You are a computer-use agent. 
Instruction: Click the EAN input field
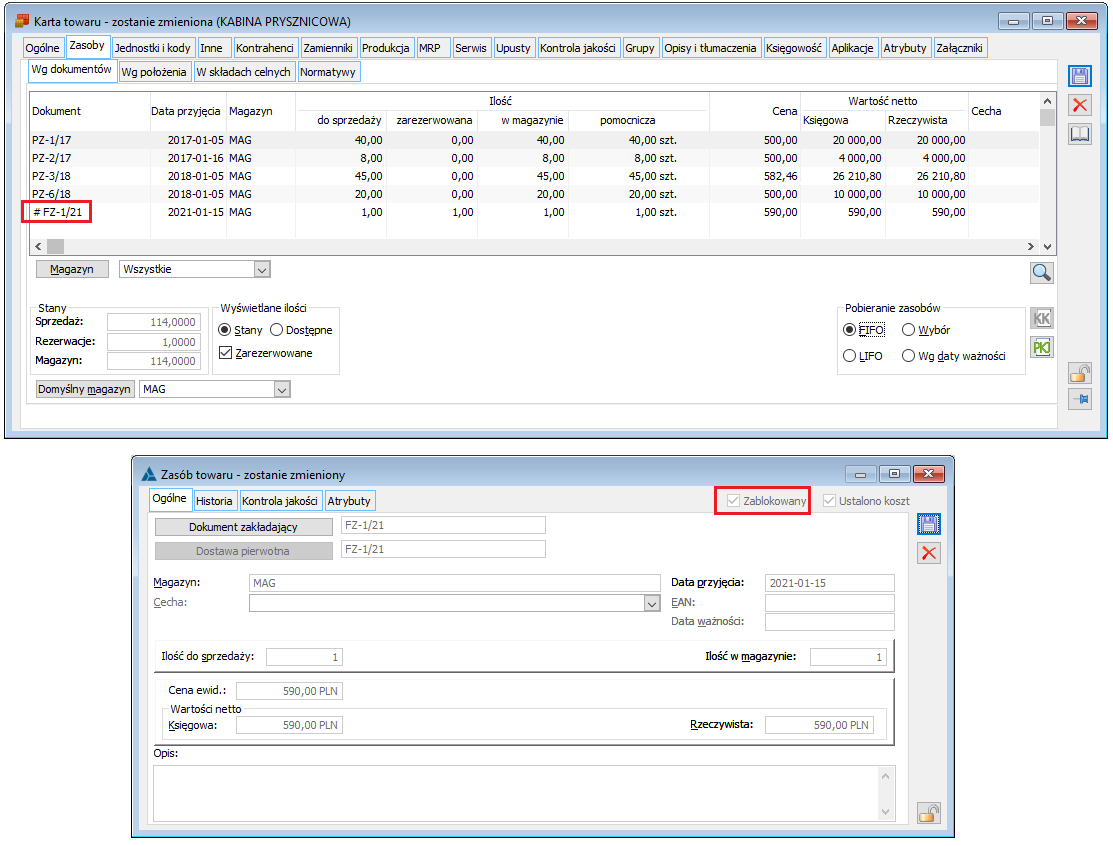(830, 603)
